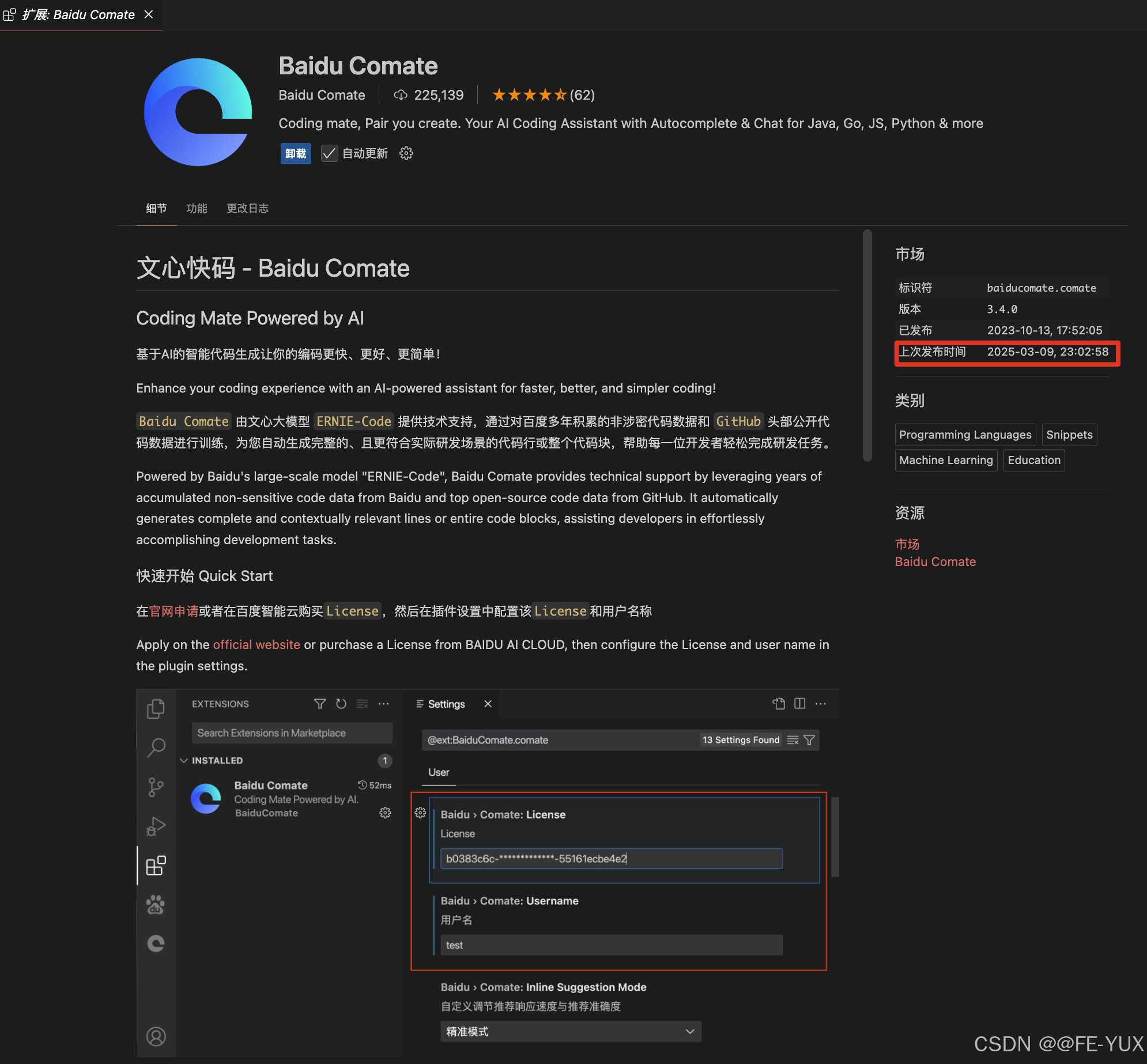Click the download count cloud icon
1147x1064 pixels.
click(400, 95)
